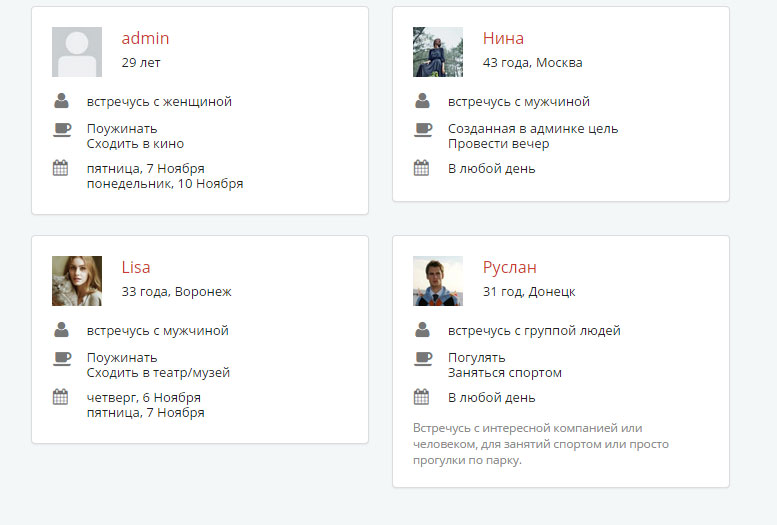Viewport: 777px width, 525px height.
Task: Open Нина profile name link
Action: [503, 38]
